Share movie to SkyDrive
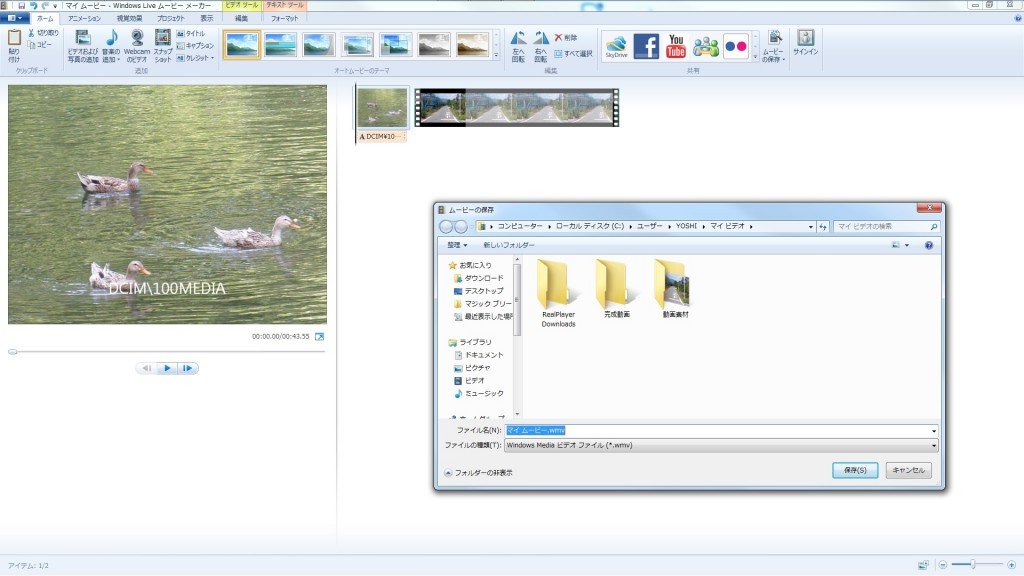 point(616,46)
